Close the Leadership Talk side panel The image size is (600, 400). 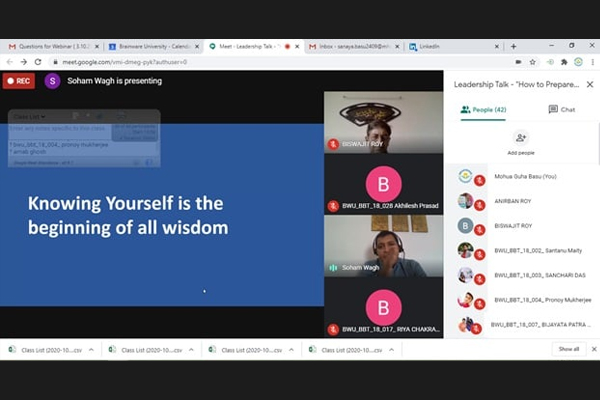pos(589,85)
